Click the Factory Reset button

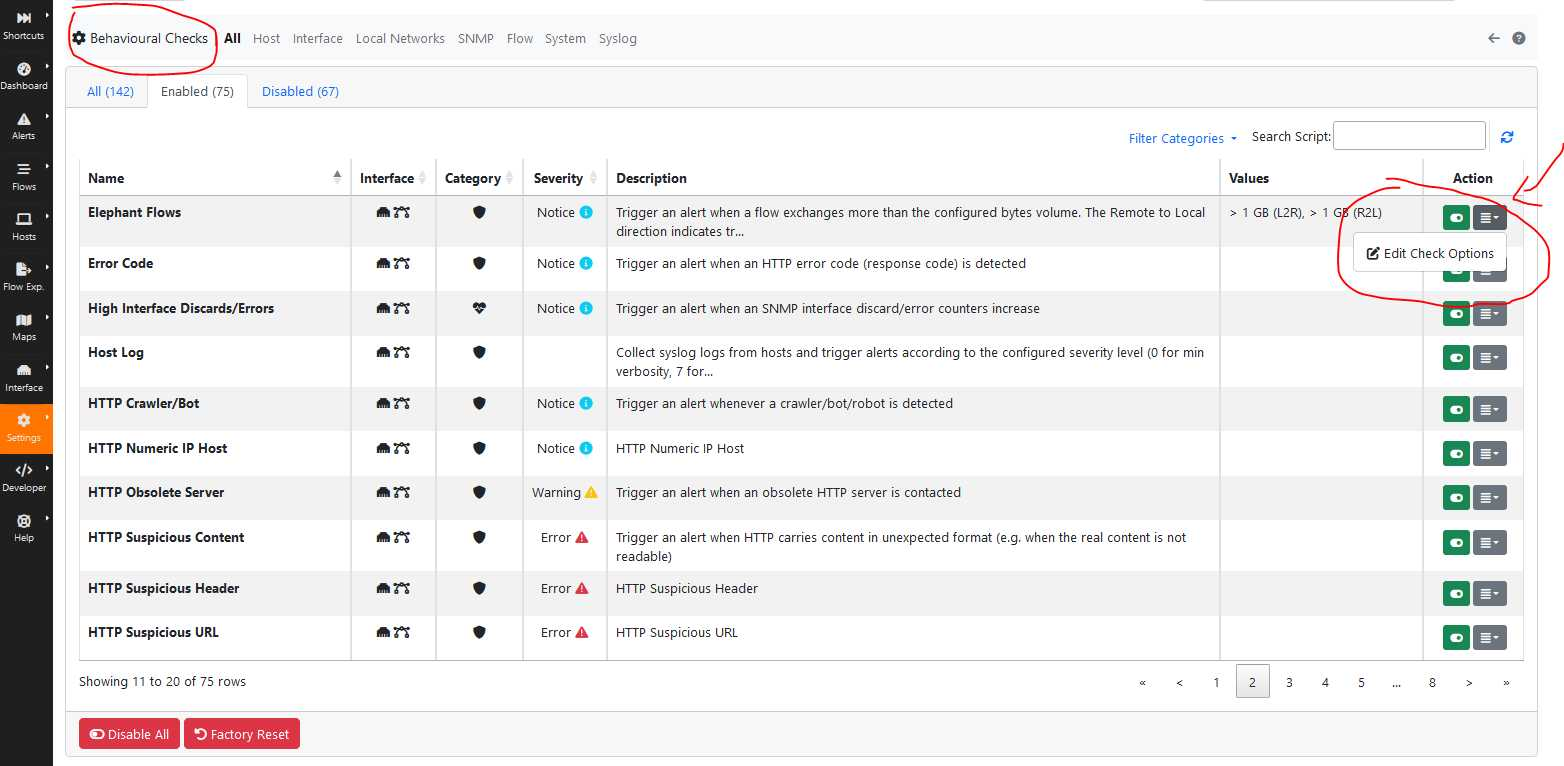coord(241,733)
